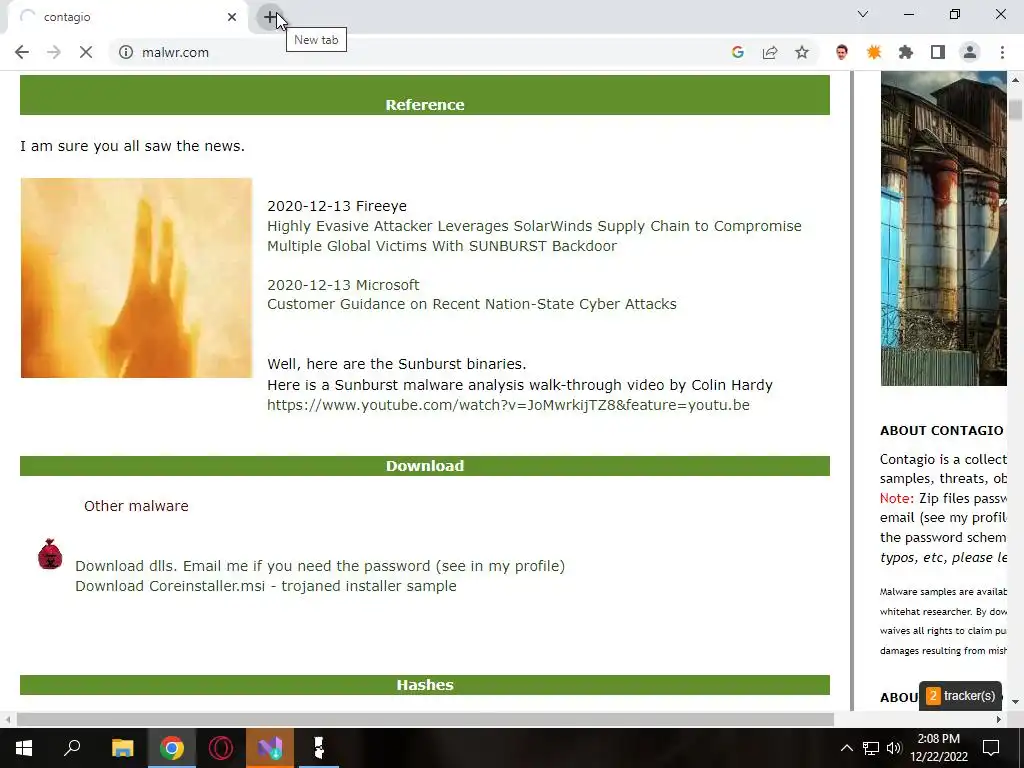Click the red biohazard bag icon
The image size is (1024, 768).
pos(50,554)
